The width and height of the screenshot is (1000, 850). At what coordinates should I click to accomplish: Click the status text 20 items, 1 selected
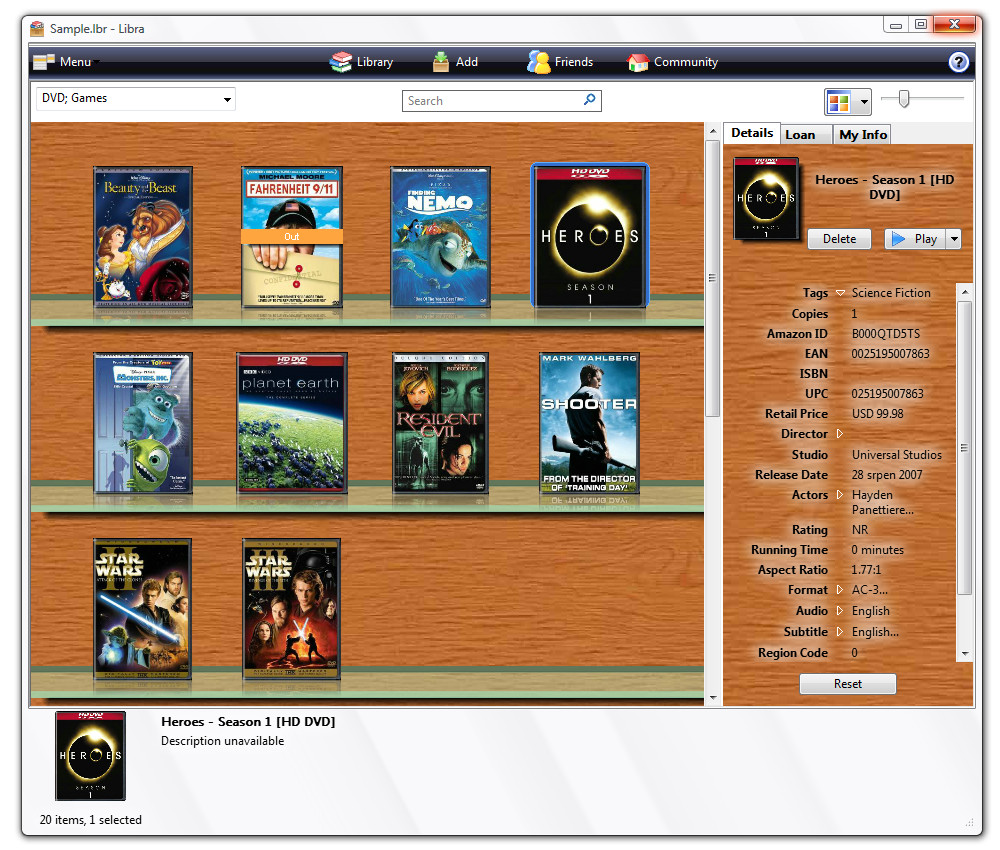tap(91, 820)
